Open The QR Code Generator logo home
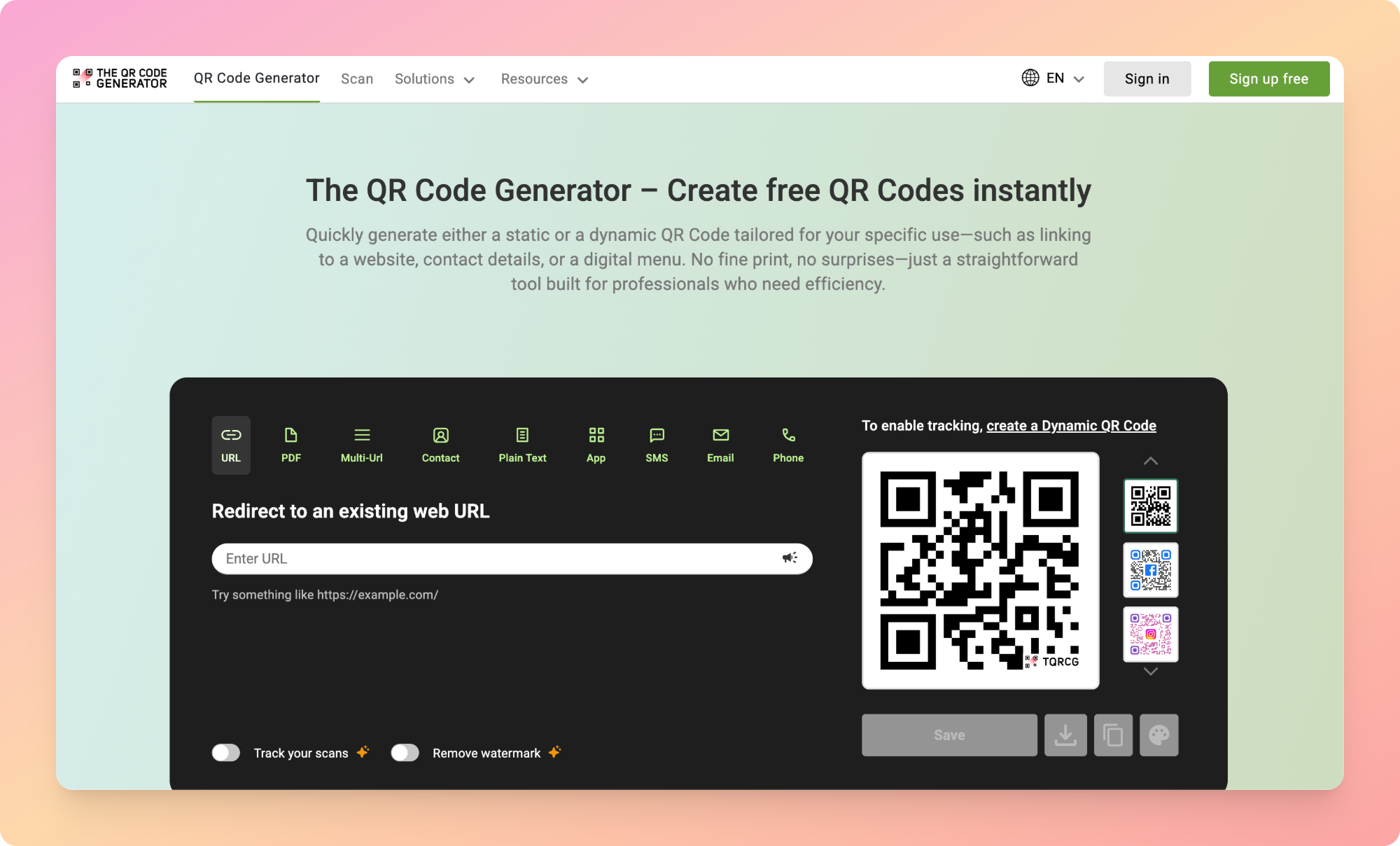1400x846 pixels. pos(120,78)
